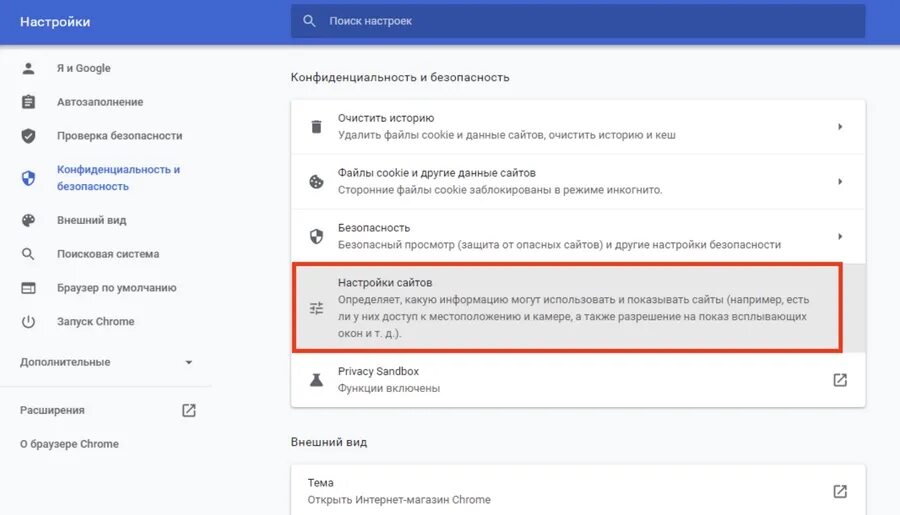Click the blue shield icon beside Конфиденциальность и безопасность
Screen dimensions: 900x515
(28, 178)
